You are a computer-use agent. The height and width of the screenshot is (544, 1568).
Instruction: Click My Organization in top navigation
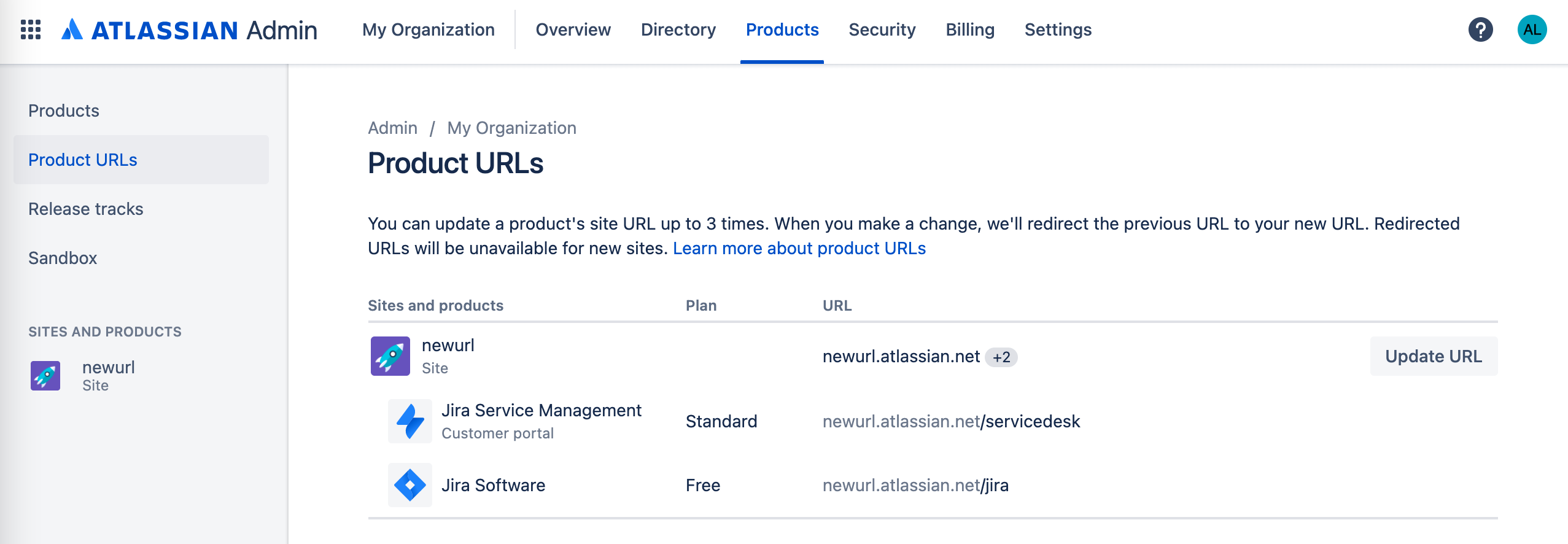429,29
